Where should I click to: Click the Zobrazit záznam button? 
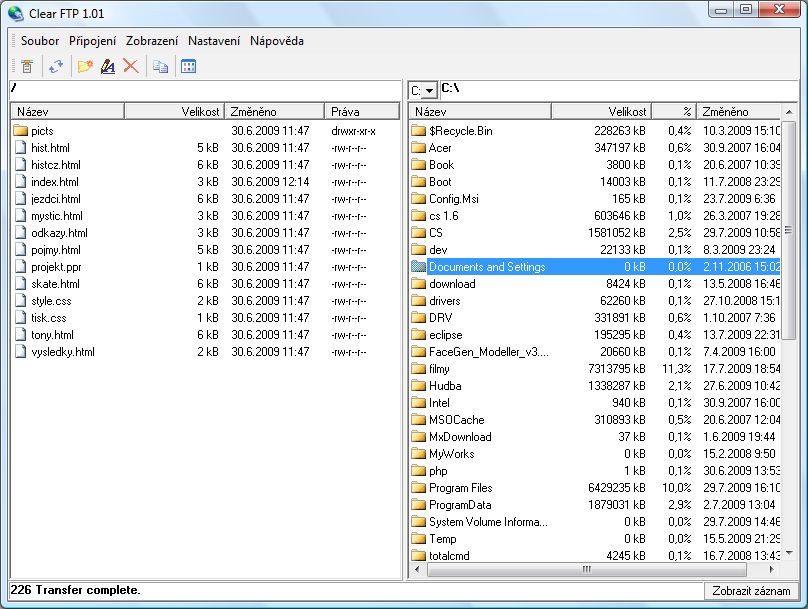(751, 591)
